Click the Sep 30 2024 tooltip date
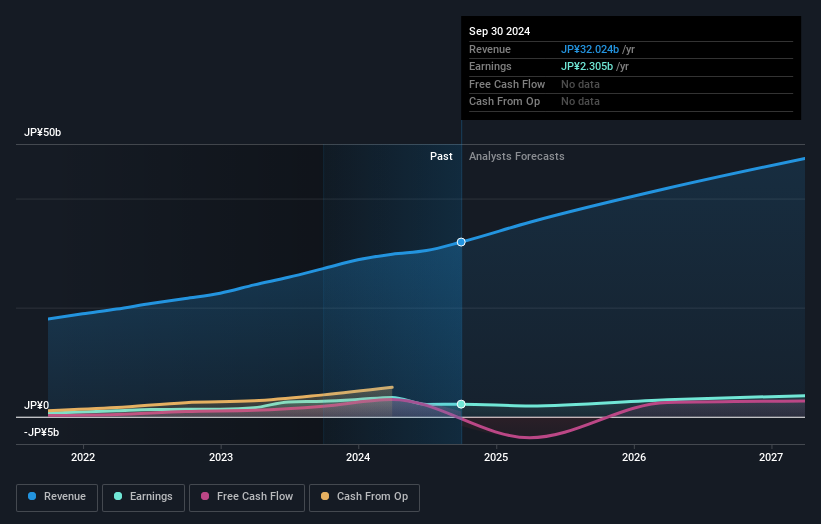The width and height of the screenshot is (821, 524). 500,31
